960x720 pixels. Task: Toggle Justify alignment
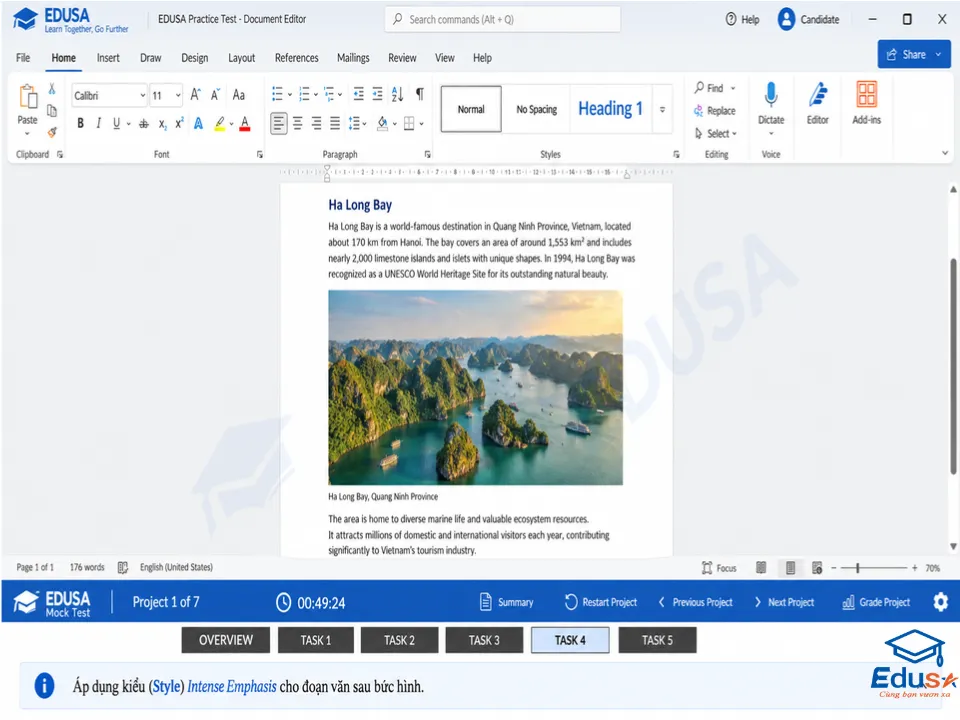point(335,124)
